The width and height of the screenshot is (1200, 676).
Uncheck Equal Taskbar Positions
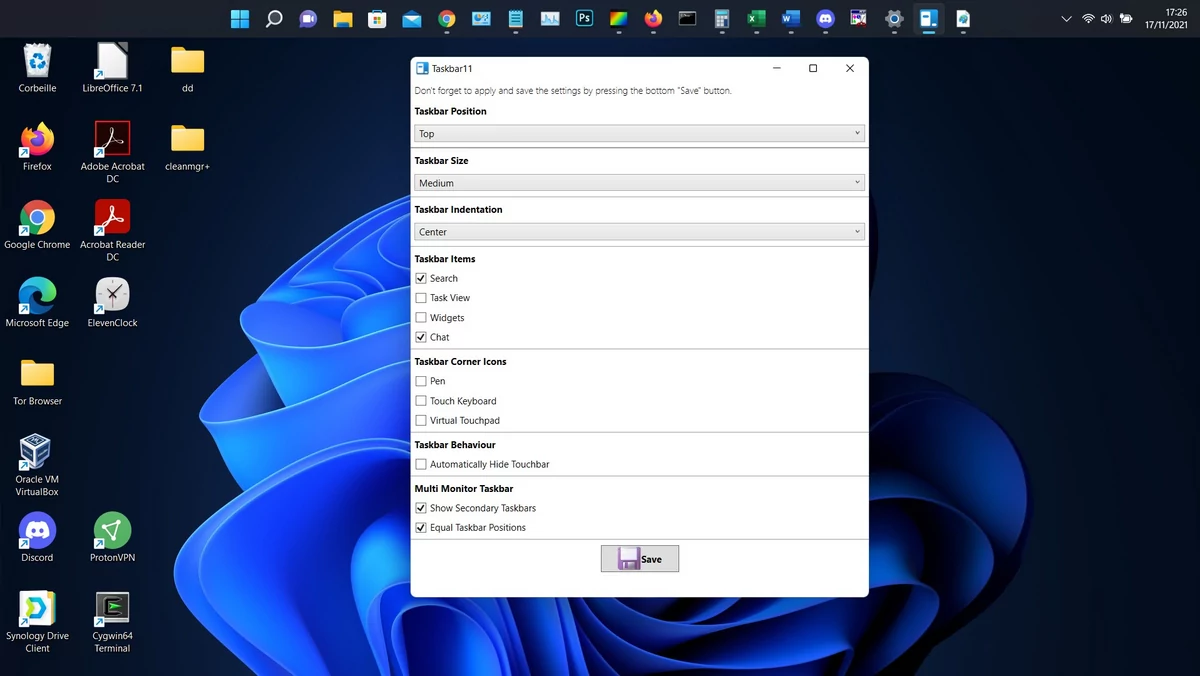421,527
